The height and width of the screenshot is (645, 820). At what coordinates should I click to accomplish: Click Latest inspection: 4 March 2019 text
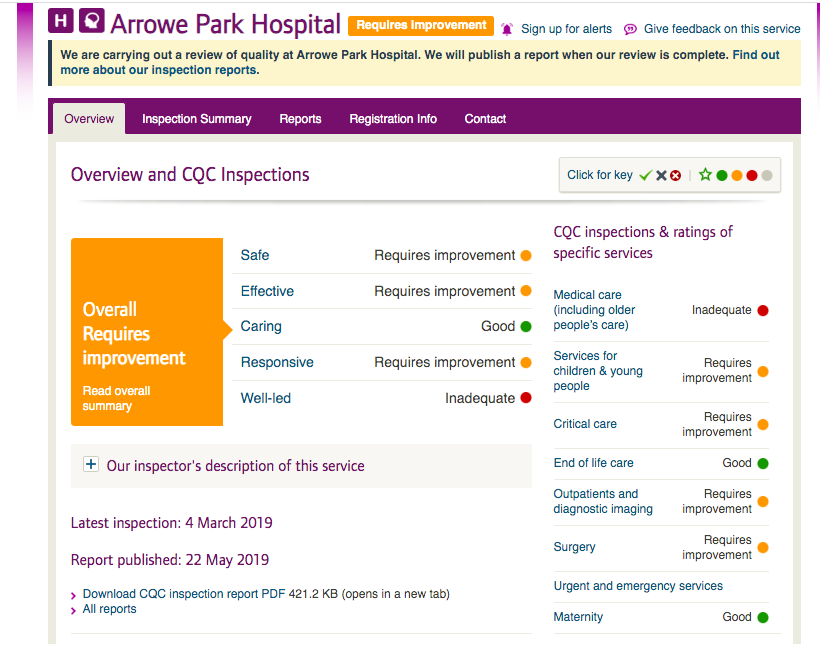(172, 523)
